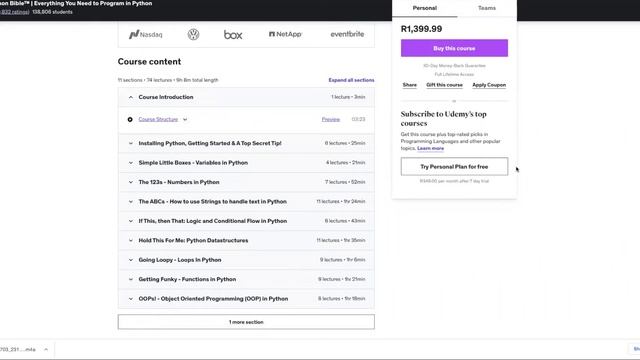
Task: Open the downloaded file options chevron
Action: (x=46, y=349)
